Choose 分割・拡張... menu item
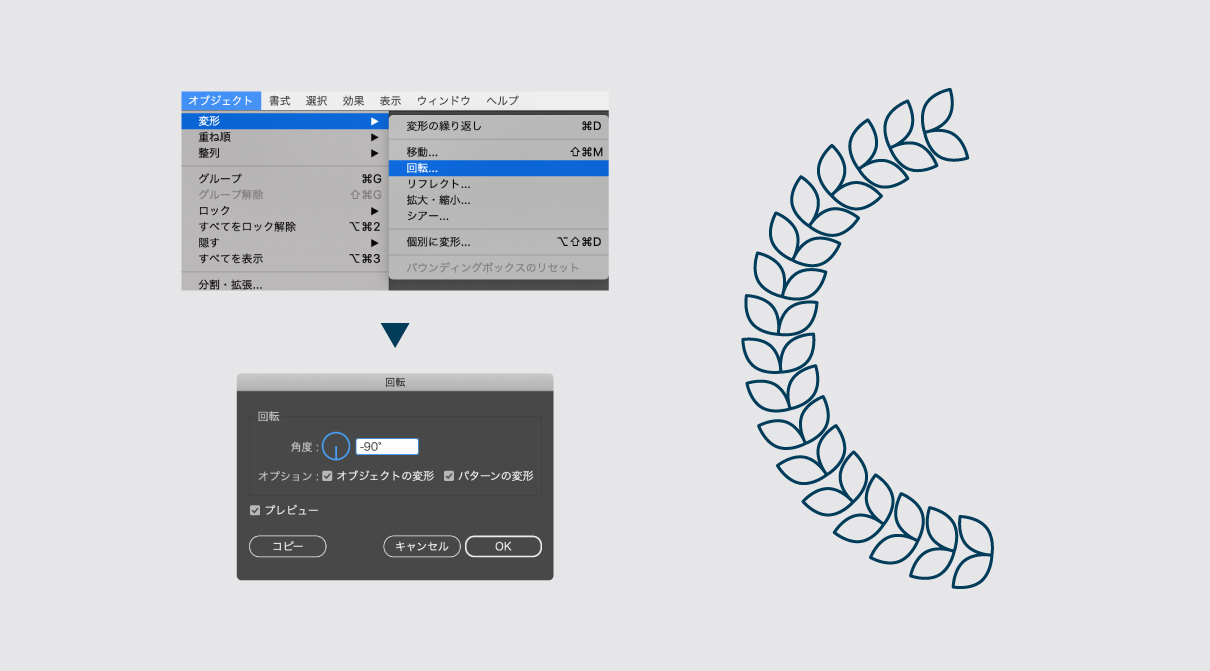Viewport: 1210px width, 671px height. [x=285, y=285]
